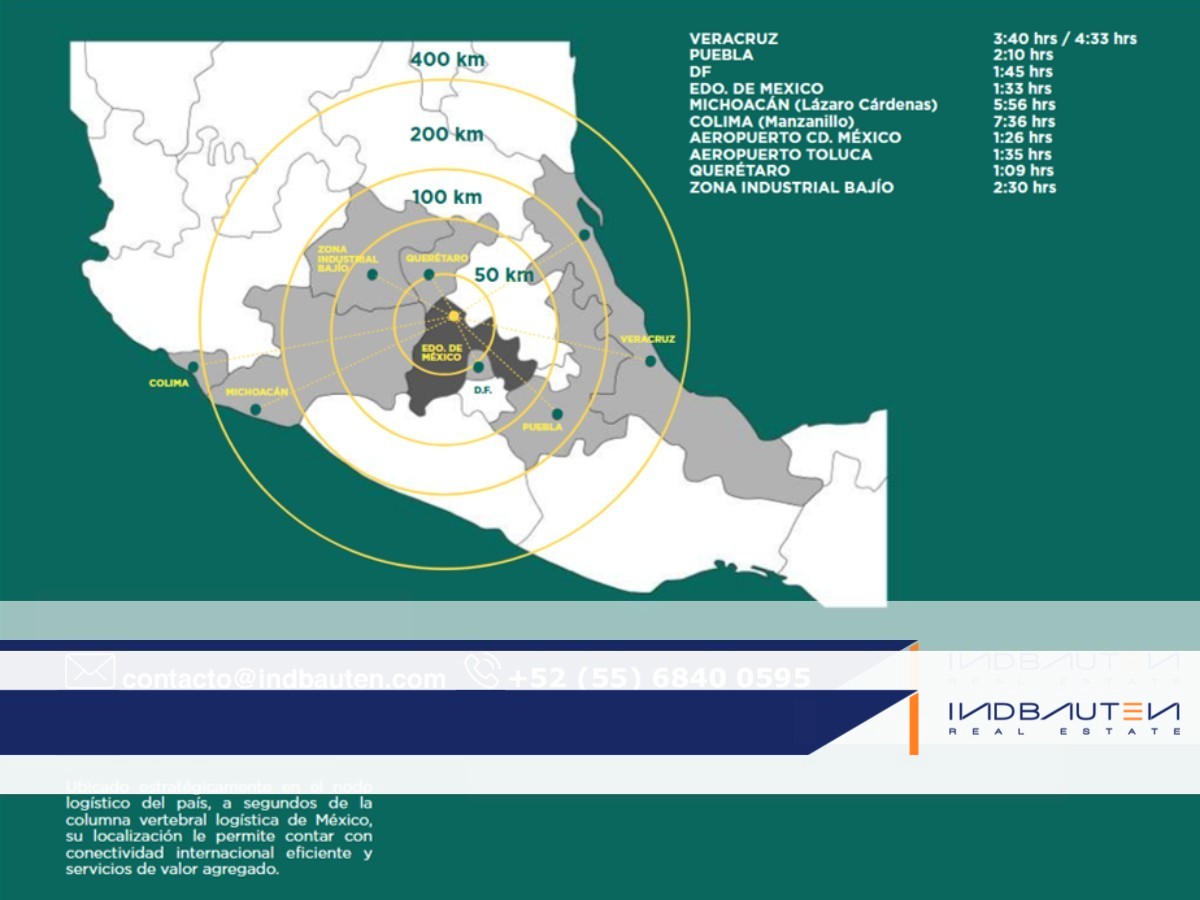
Task: Open the contacto@indbauten.com email address
Action: click(x=284, y=679)
